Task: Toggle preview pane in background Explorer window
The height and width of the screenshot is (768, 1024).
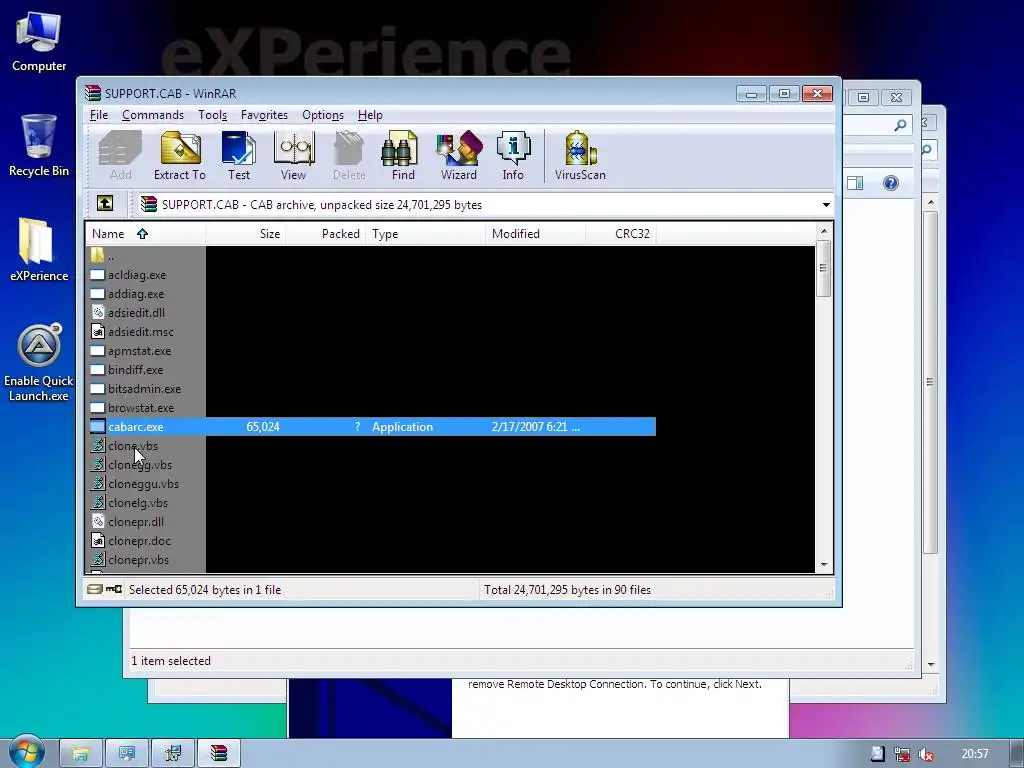Action: click(x=855, y=183)
